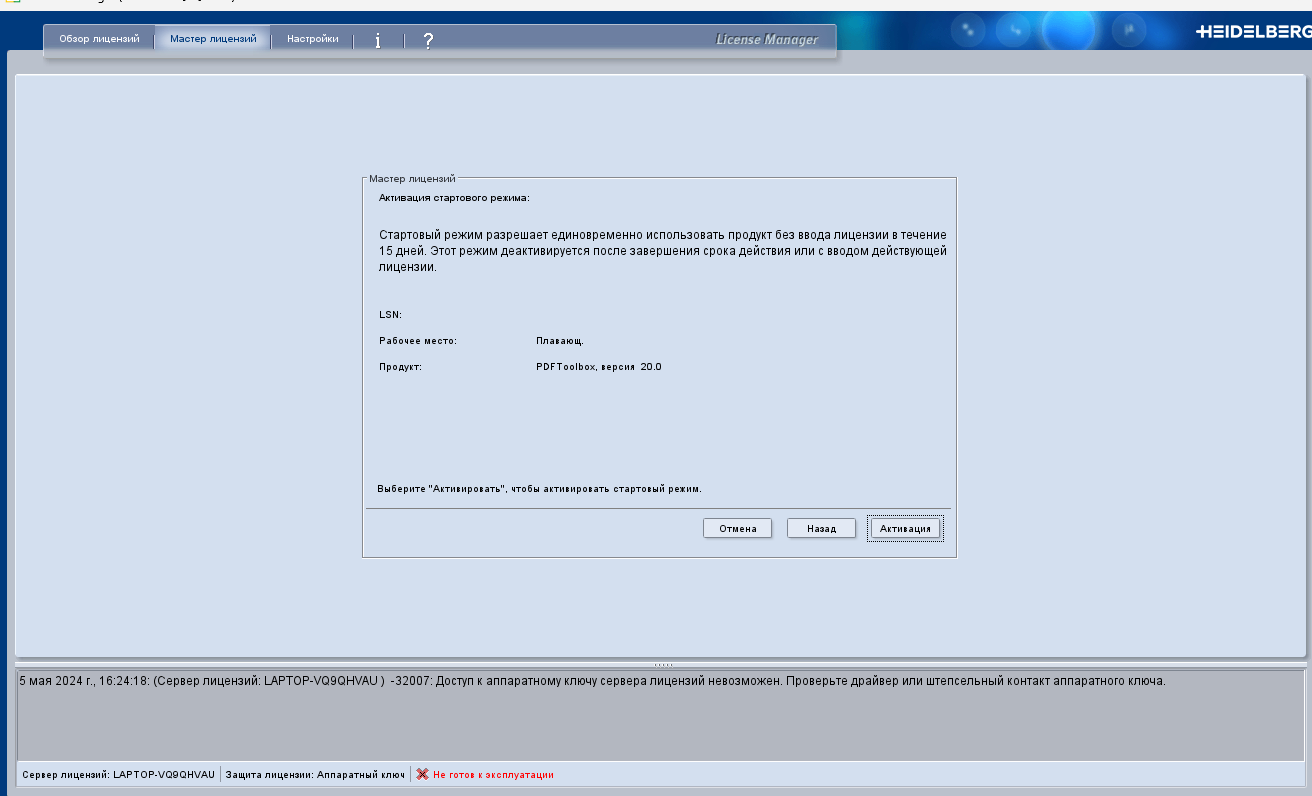The height and width of the screenshot is (796, 1312).
Task: Click the PDFToolbox, версия 20.0 product value
Action: point(598,367)
